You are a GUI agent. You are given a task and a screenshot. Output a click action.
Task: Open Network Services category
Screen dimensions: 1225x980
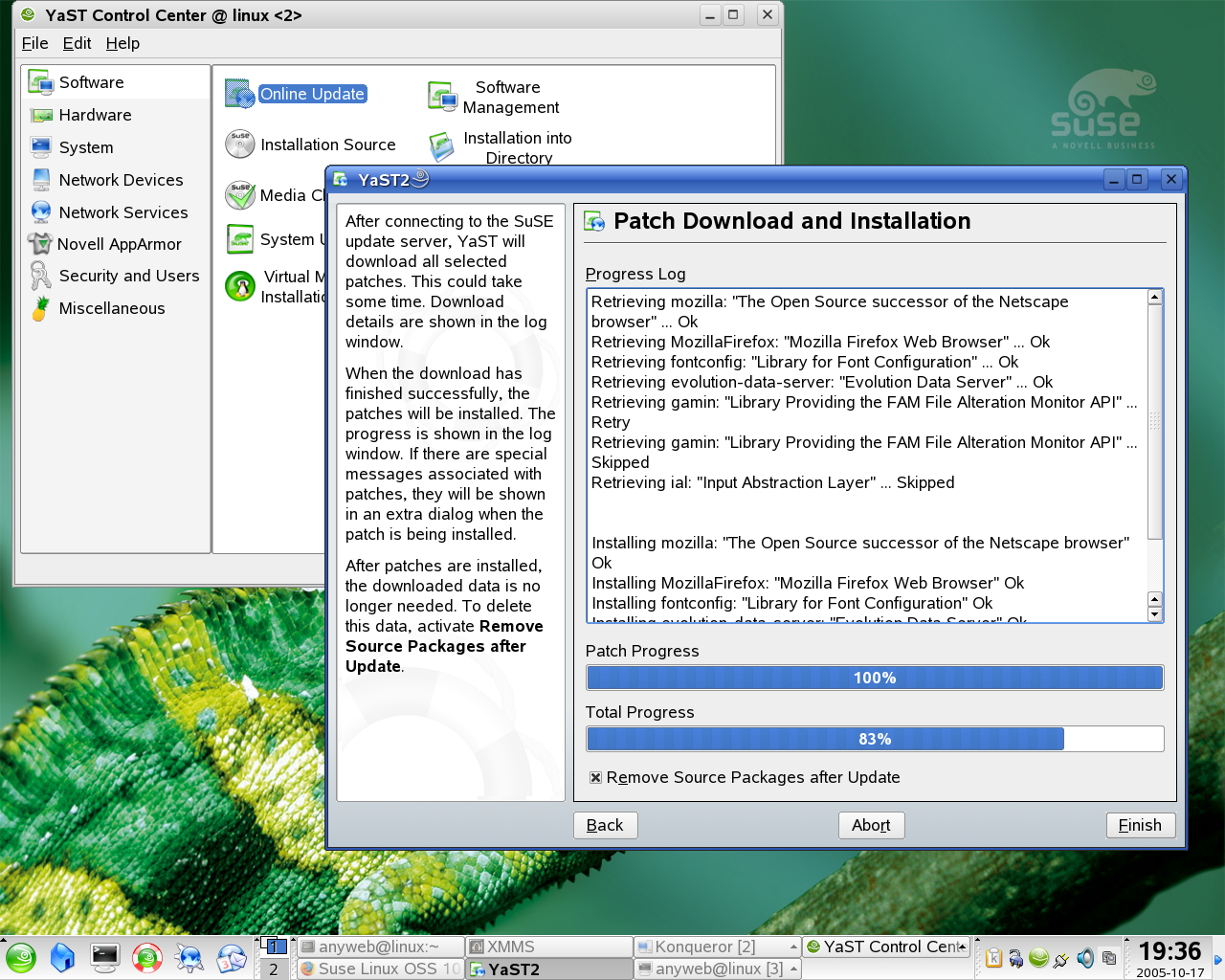point(115,212)
